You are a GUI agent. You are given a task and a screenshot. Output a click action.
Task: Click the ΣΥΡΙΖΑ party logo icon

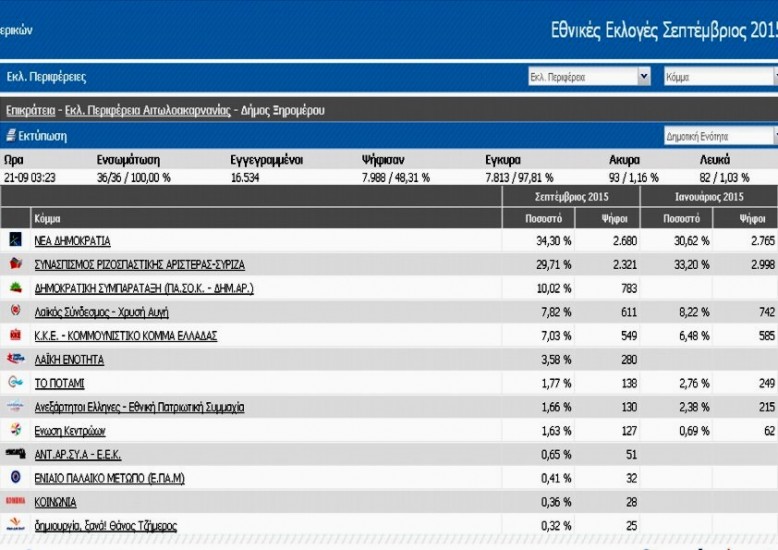coord(15,264)
